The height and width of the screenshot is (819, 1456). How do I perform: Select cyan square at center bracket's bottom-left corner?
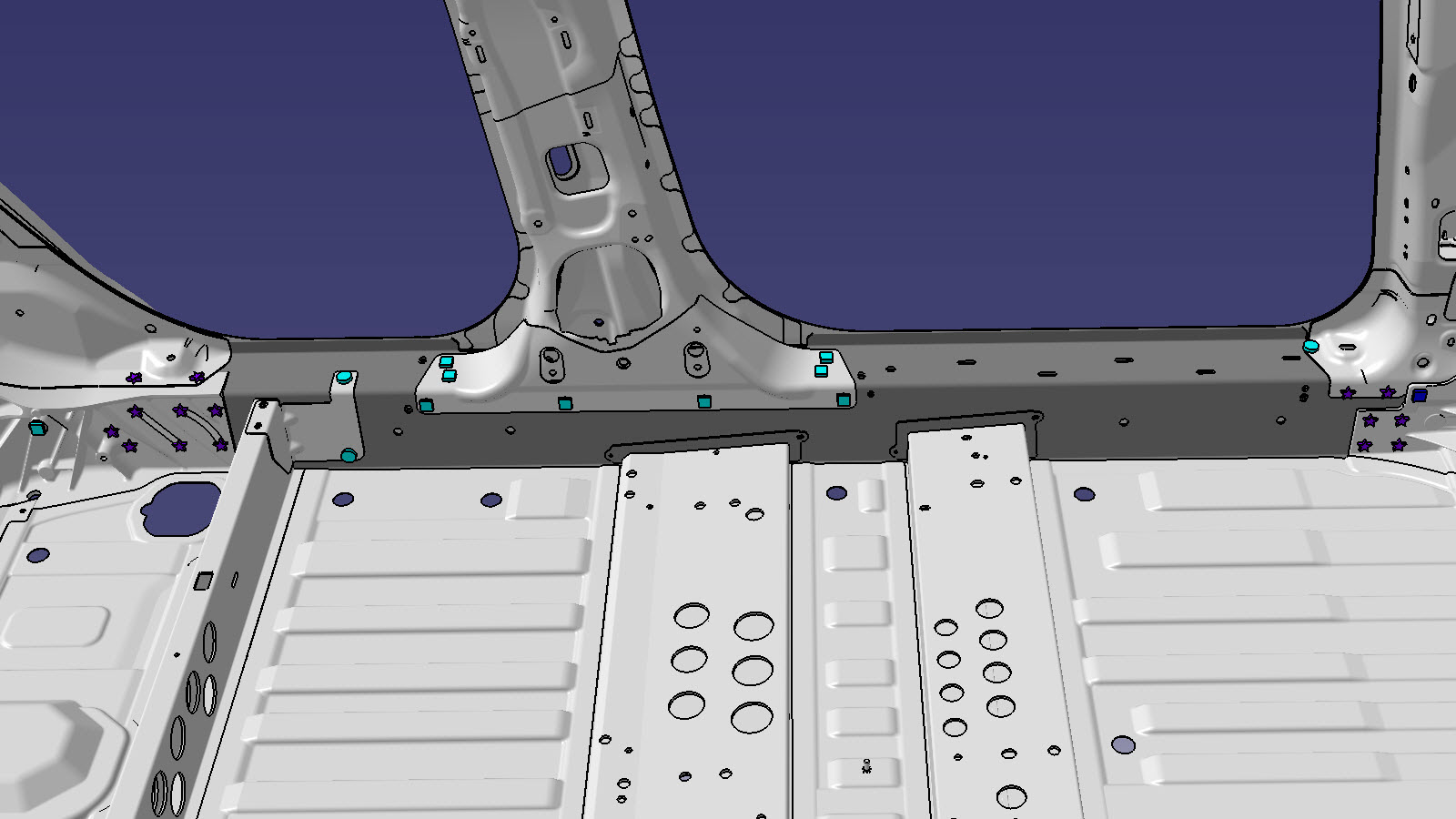point(426,406)
